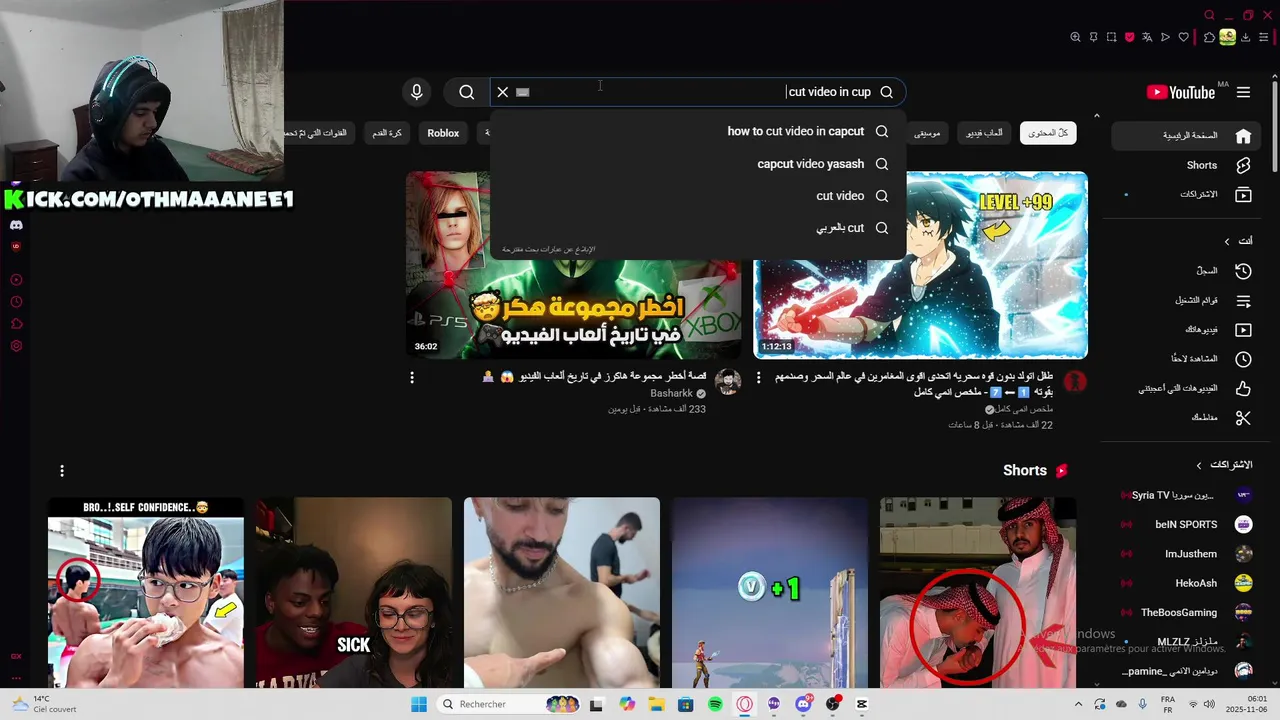Open OBS Studio from the taskbar
This screenshot has height=720, width=1280.
[x=832, y=704]
